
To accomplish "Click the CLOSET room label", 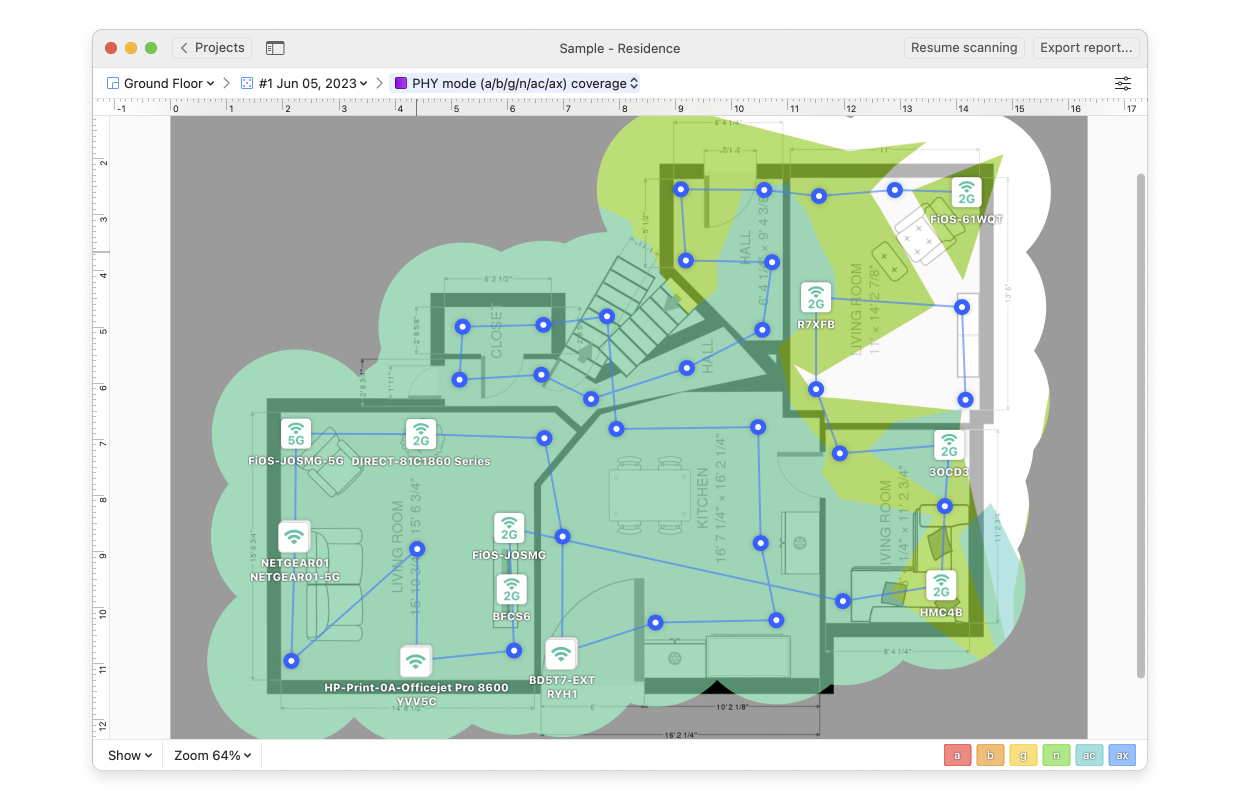I will coord(497,333).
